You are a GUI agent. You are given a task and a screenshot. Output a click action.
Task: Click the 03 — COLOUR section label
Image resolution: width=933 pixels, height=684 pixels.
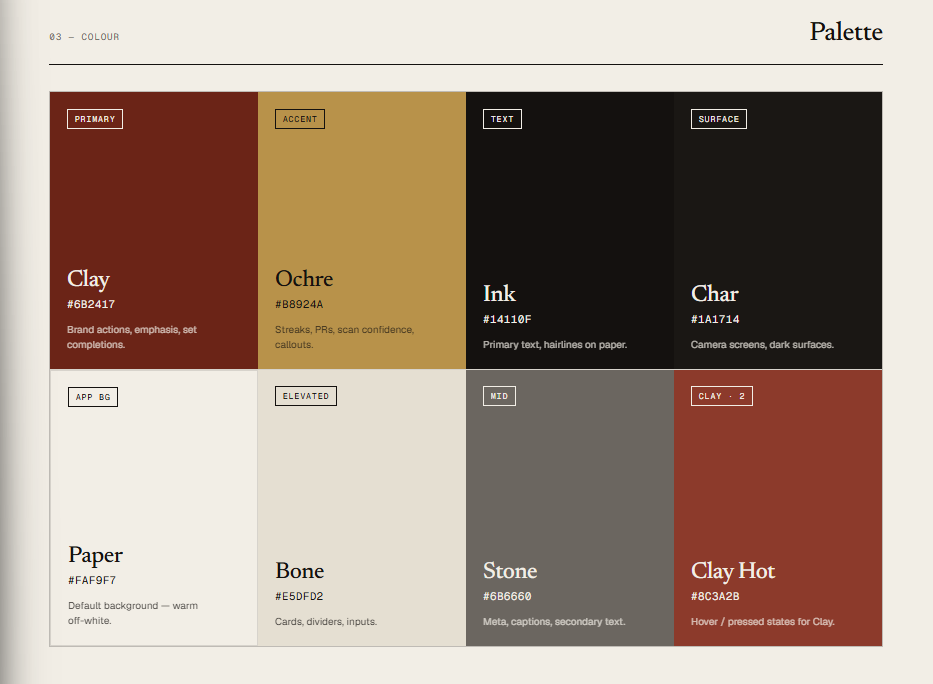click(x=84, y=37)
